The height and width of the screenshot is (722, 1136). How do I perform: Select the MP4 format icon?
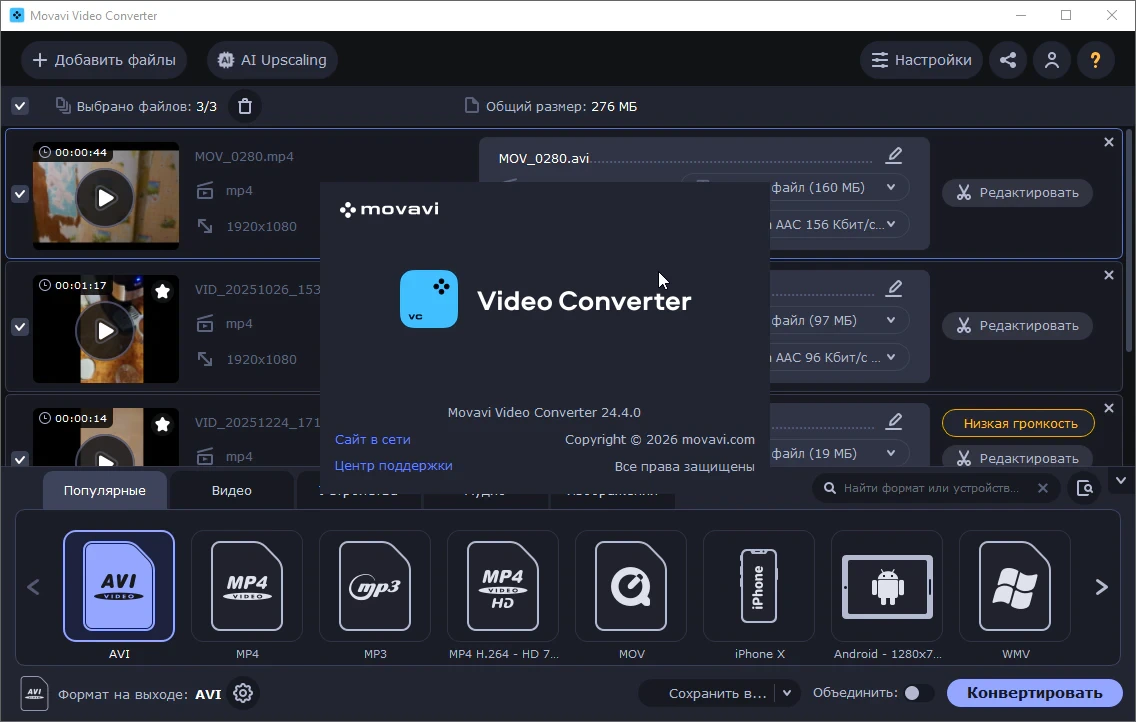click(x=247, y=586)
